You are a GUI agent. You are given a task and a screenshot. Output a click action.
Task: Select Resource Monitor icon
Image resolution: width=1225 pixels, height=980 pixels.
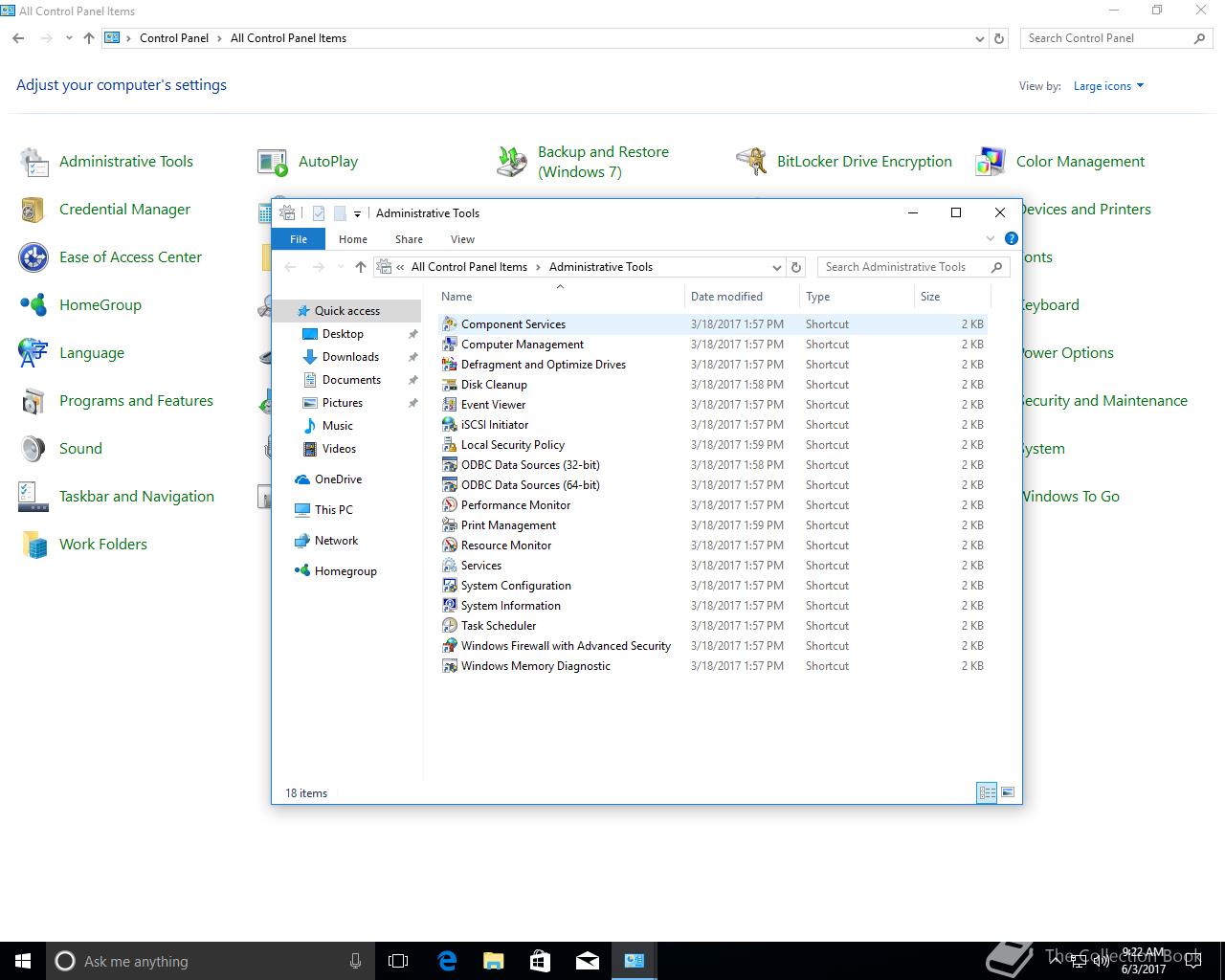tap(449, 546)
